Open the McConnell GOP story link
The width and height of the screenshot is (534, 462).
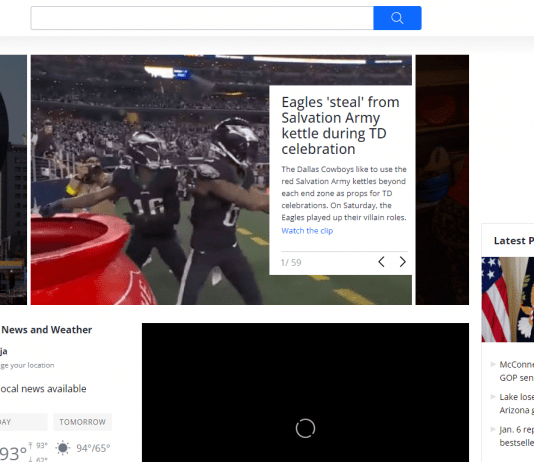pyautogui.click(x=516, y=371)
